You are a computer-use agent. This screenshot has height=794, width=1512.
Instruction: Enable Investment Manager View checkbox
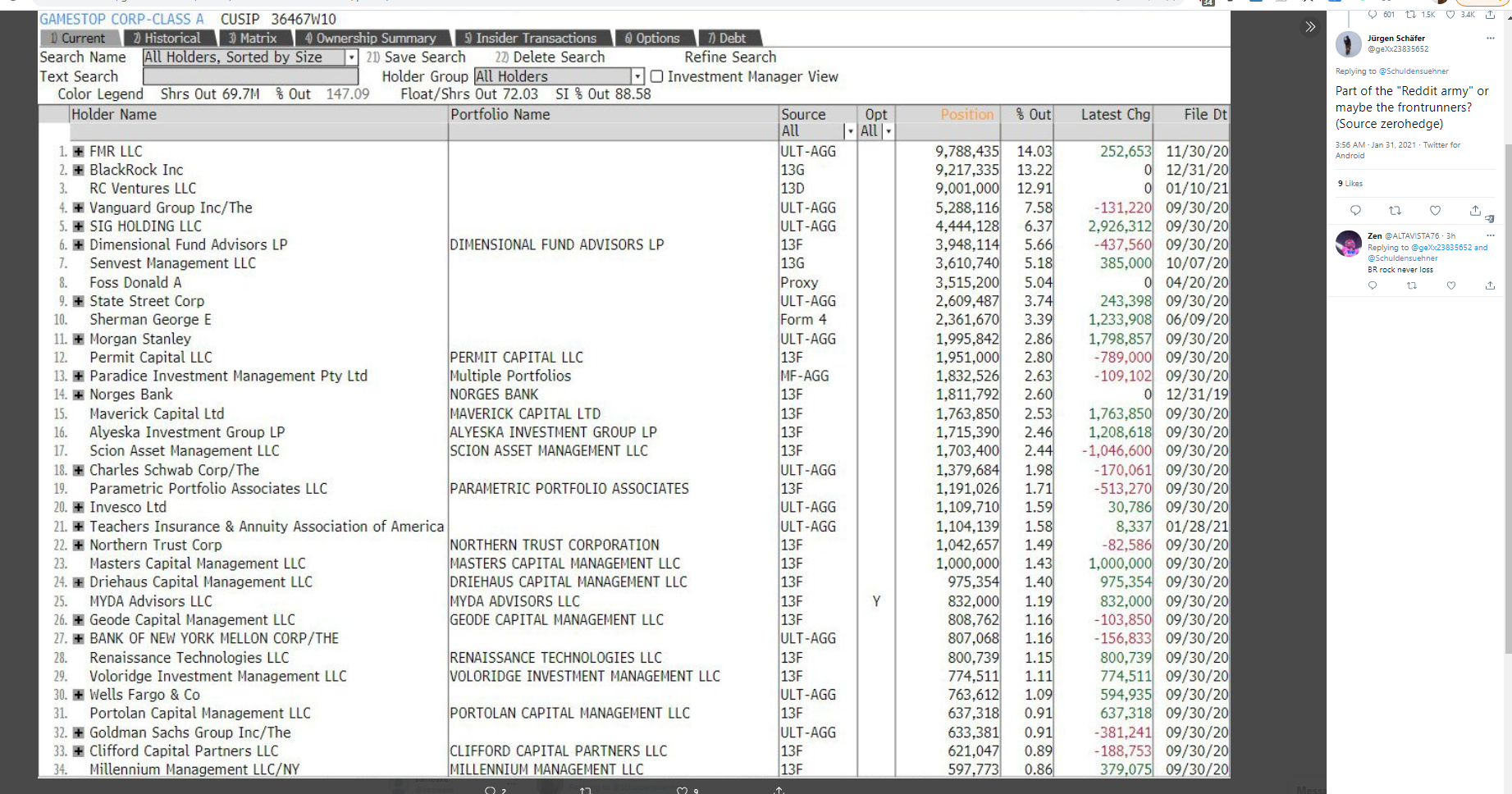pyautogui.click(x=656, y=76)
